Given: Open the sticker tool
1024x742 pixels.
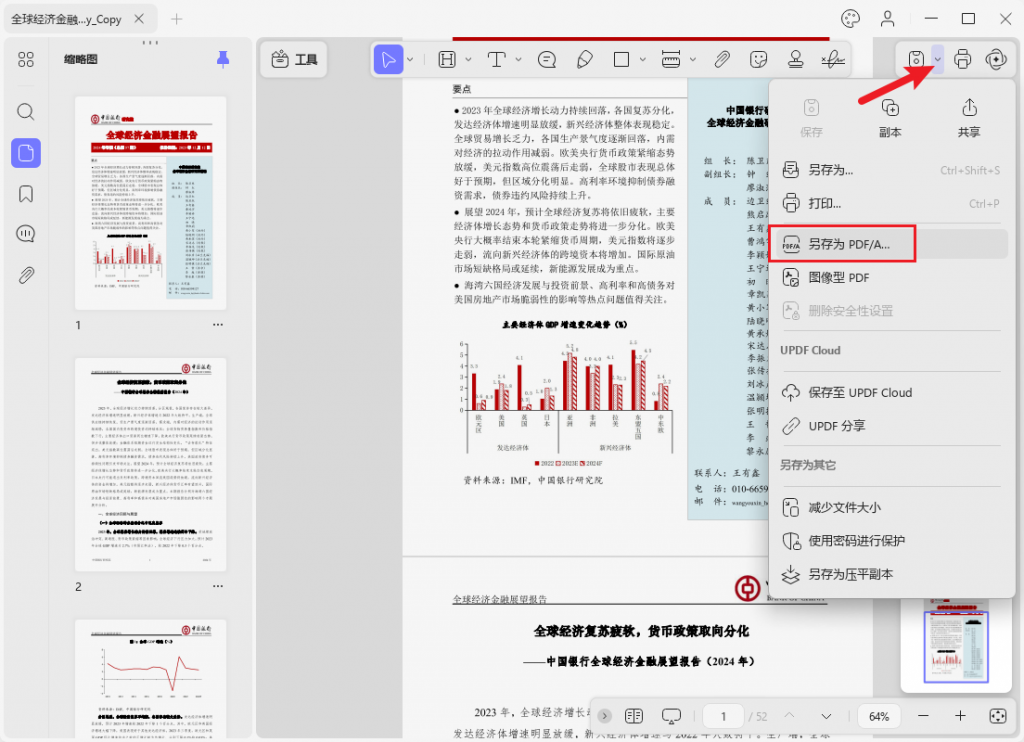Looking at the screenshot, I should 758,59.
